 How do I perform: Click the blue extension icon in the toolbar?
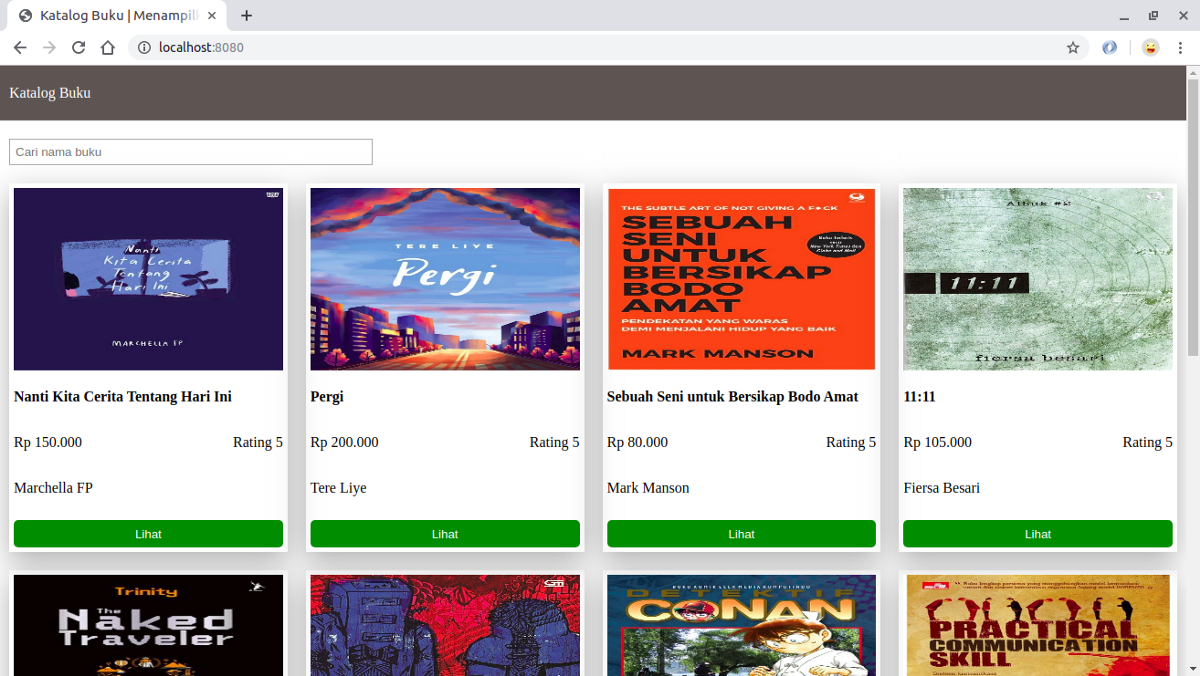tap(1109, 47)
